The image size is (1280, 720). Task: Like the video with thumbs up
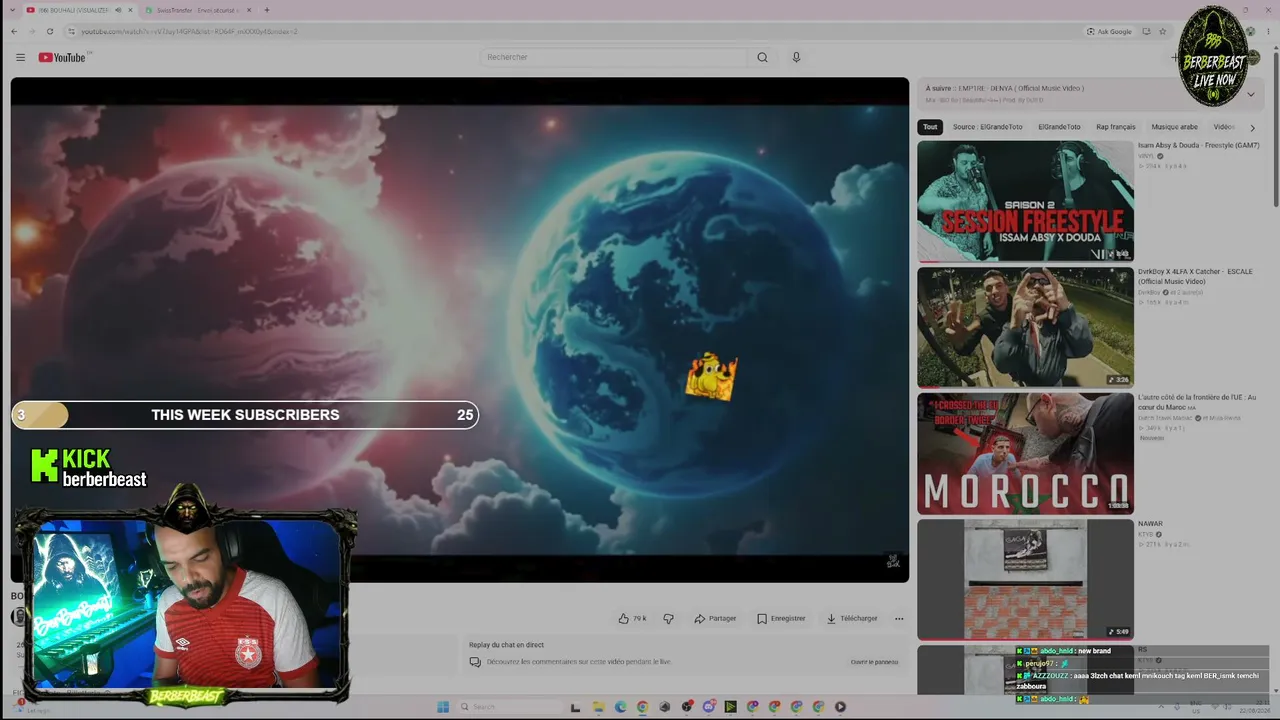632,618
